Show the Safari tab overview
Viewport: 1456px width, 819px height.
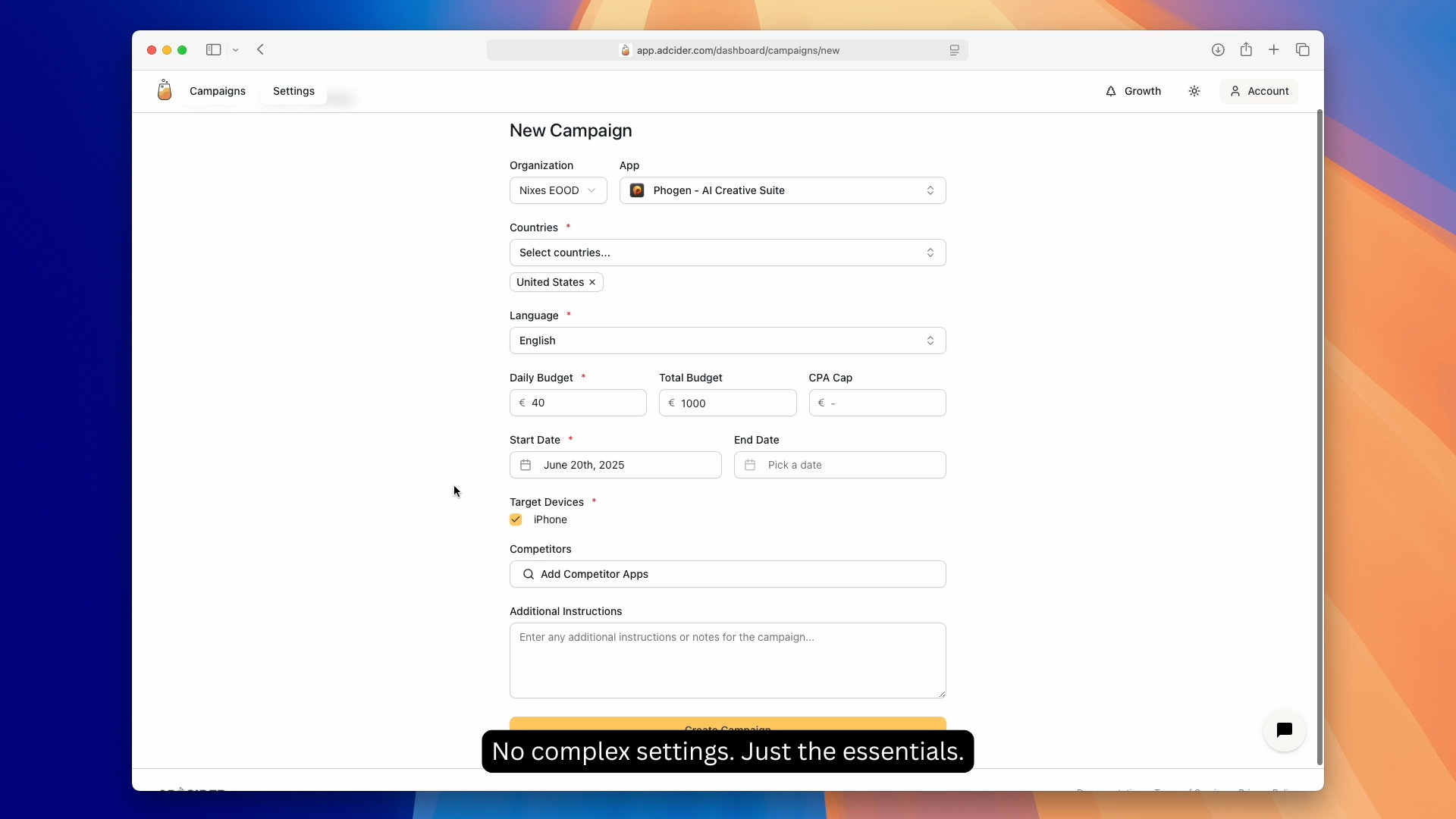pos(1303,50)
